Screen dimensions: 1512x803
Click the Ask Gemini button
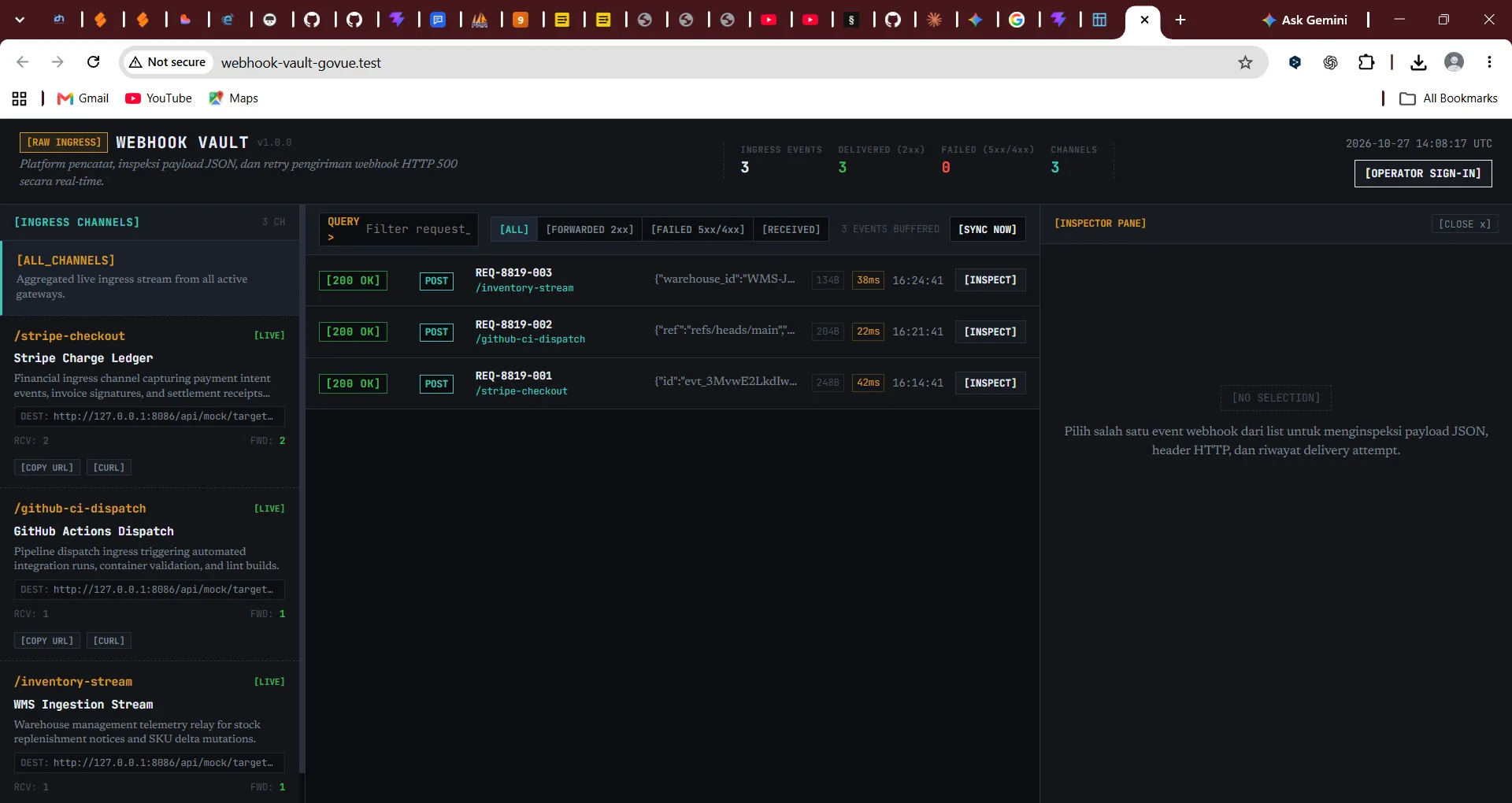(1305, 20)
